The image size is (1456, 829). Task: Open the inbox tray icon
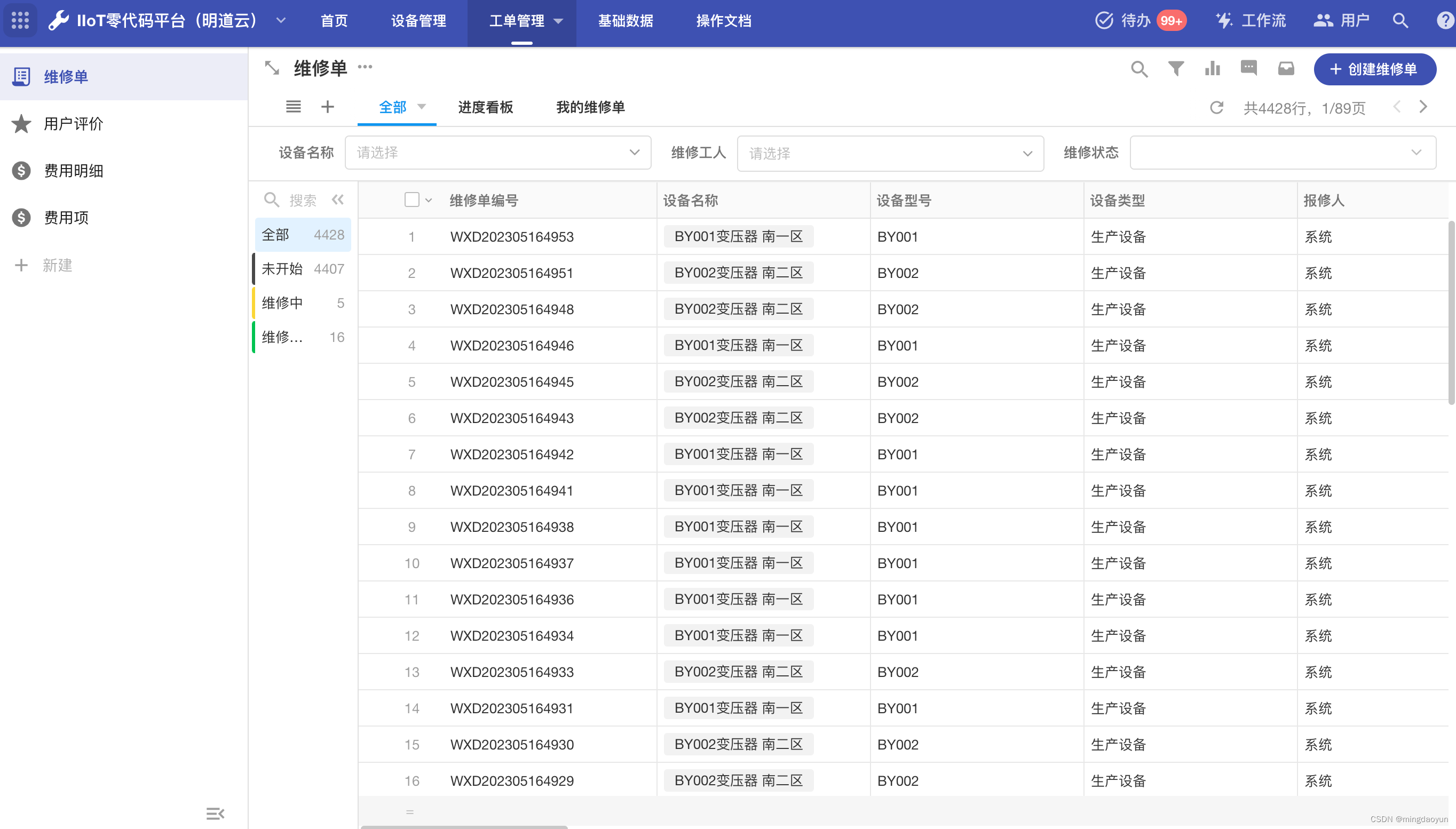tap(1286, 69)
